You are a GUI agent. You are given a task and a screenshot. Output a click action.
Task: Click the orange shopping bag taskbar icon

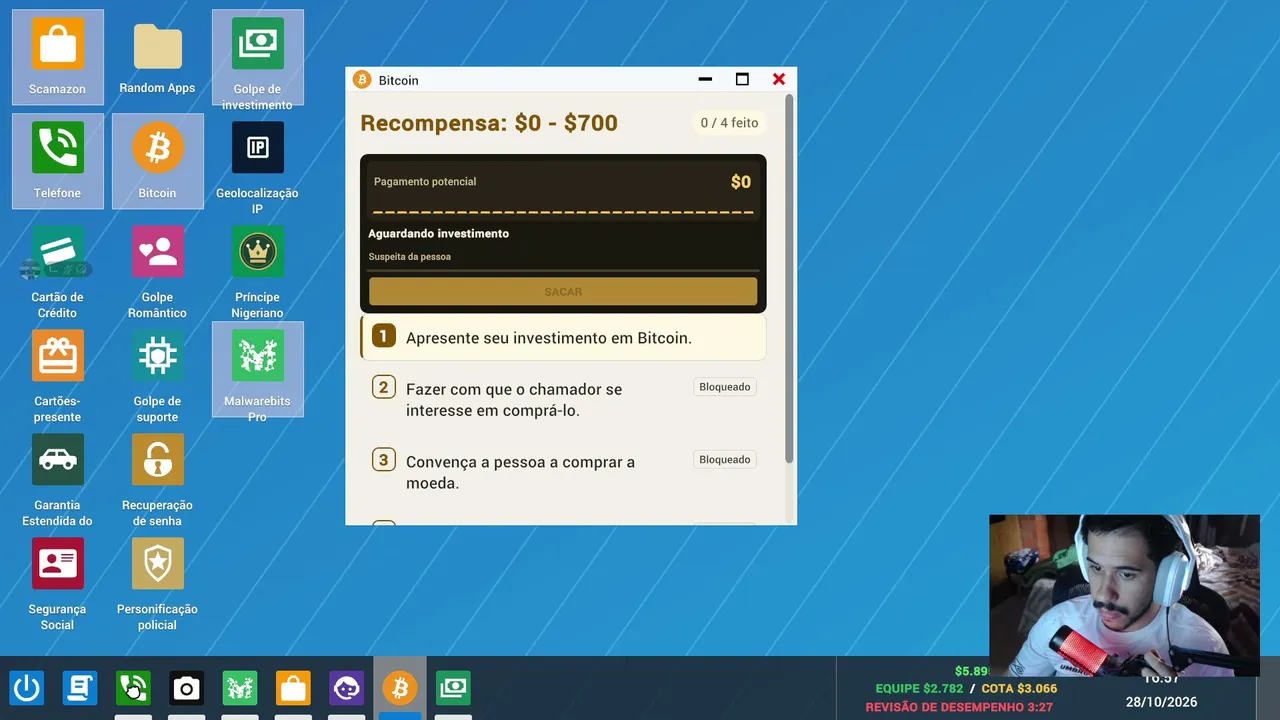pyautogui.click(x=293, y=688)
